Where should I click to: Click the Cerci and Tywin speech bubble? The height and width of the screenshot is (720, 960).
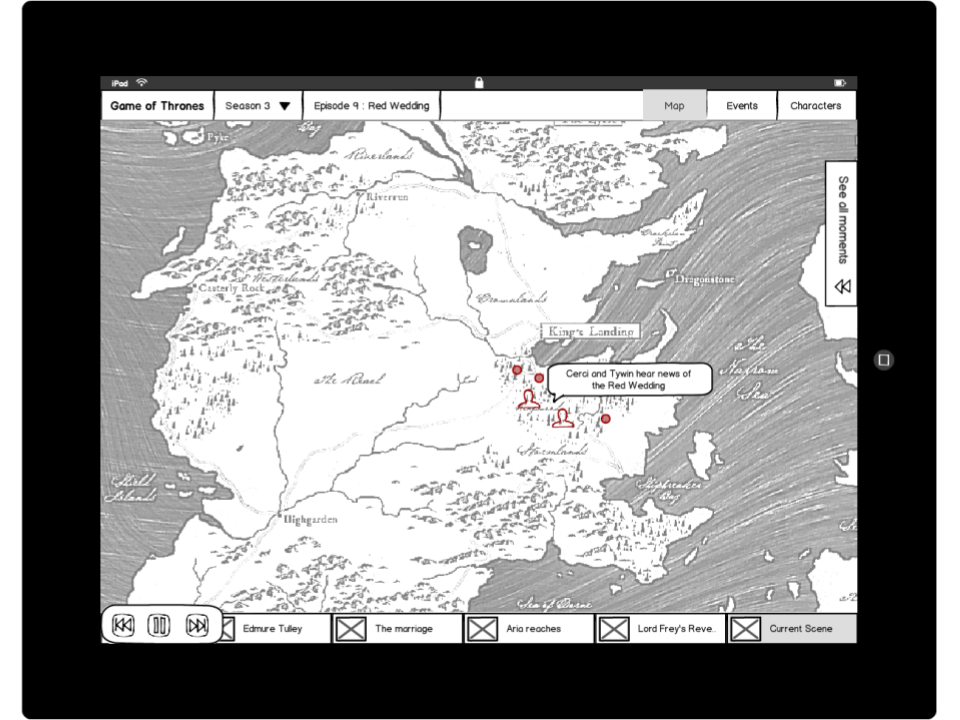tap(629, 380)
